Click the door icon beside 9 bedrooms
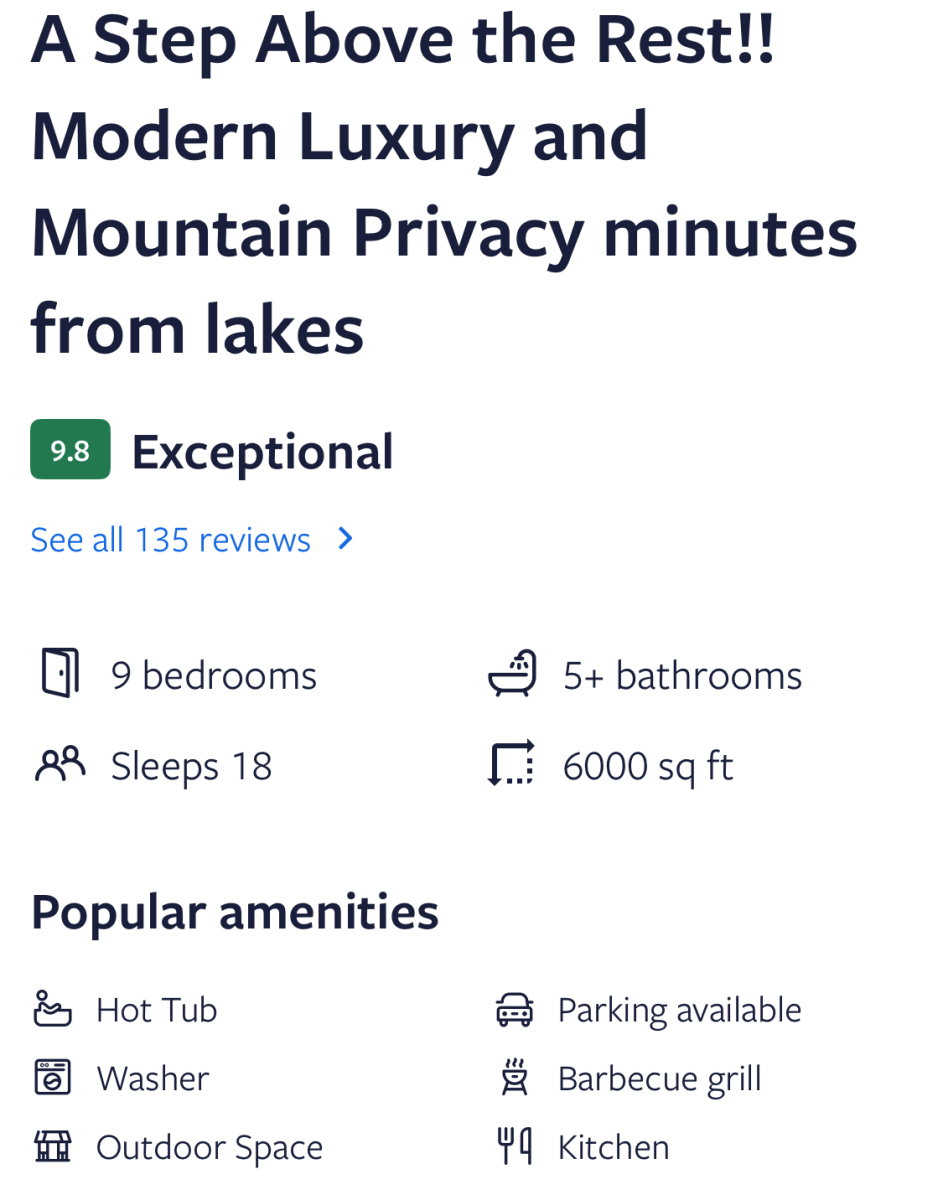 pos(60,673)
